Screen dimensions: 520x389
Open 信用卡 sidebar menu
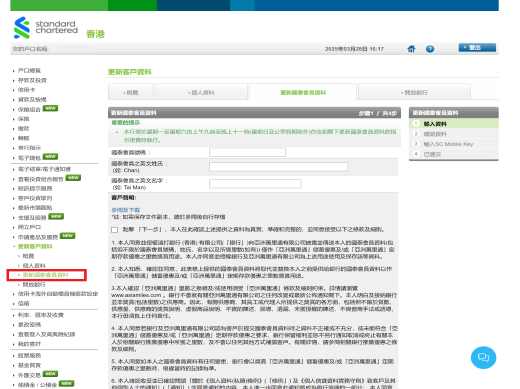26,90
